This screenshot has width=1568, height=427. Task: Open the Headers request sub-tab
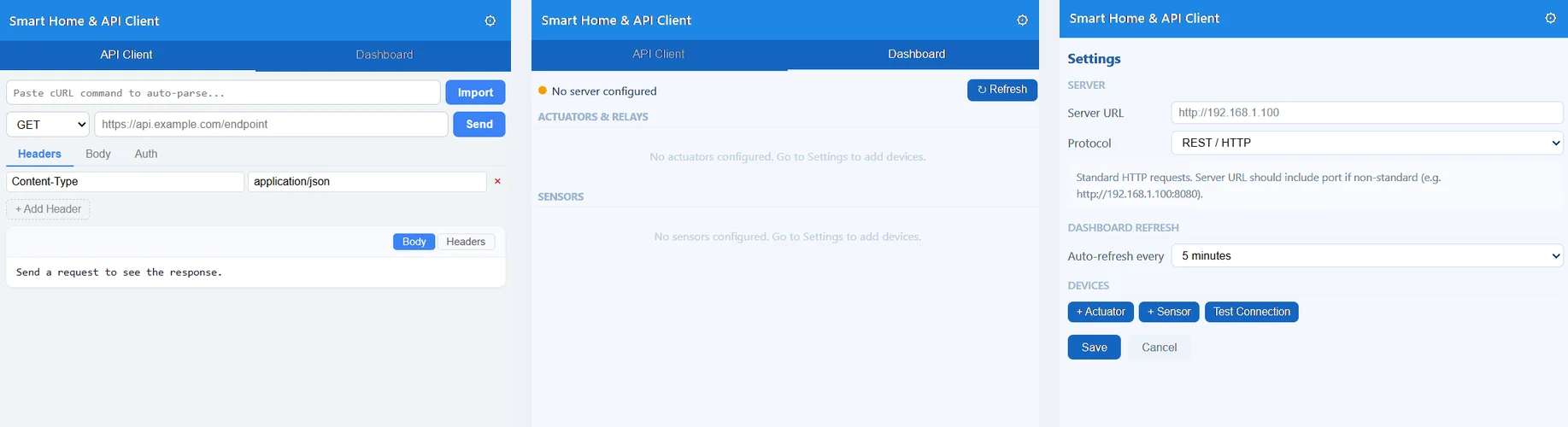[39, 154]
